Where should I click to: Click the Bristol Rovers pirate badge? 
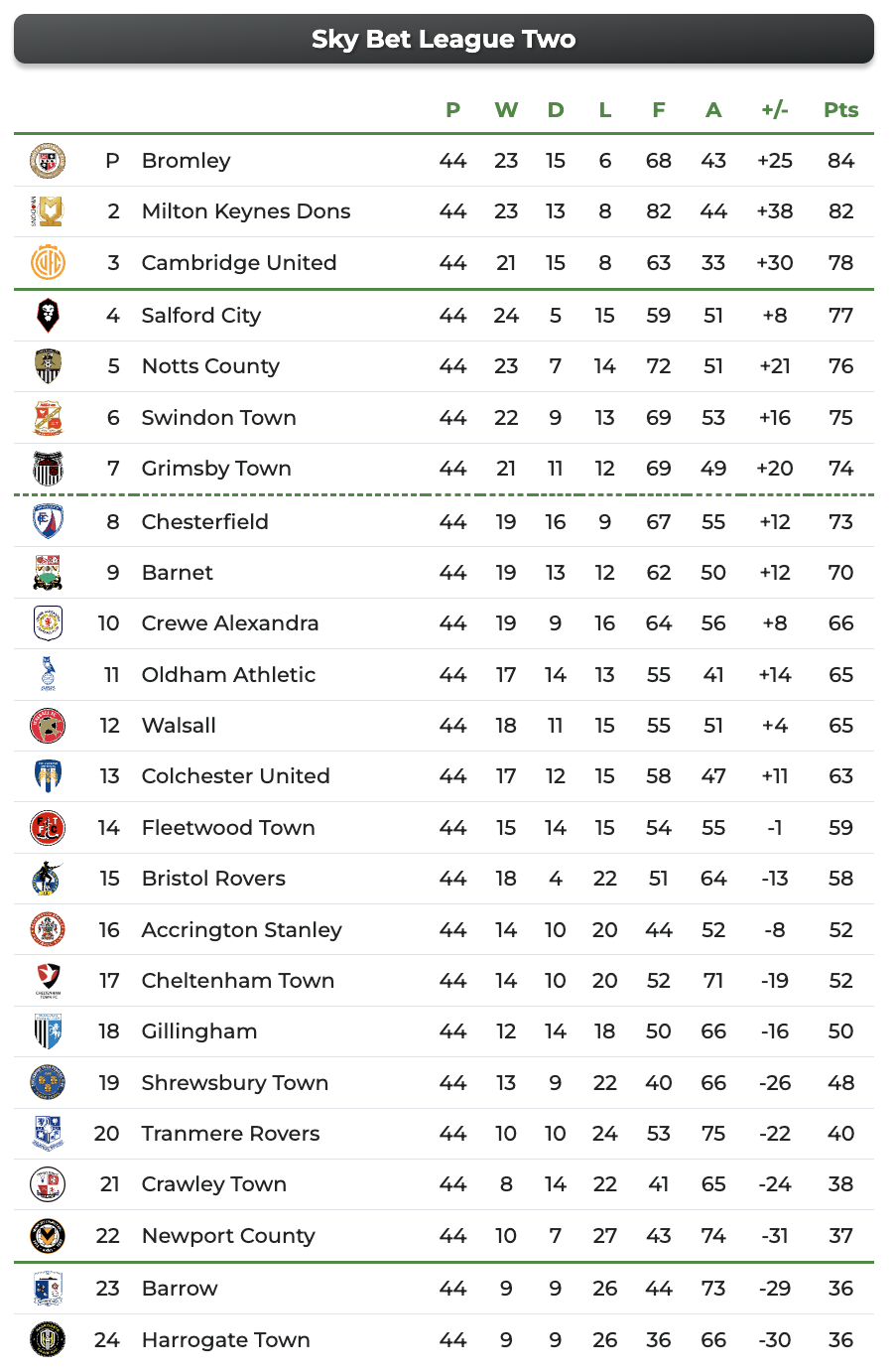pyautogui.click(x=48, y=879)
